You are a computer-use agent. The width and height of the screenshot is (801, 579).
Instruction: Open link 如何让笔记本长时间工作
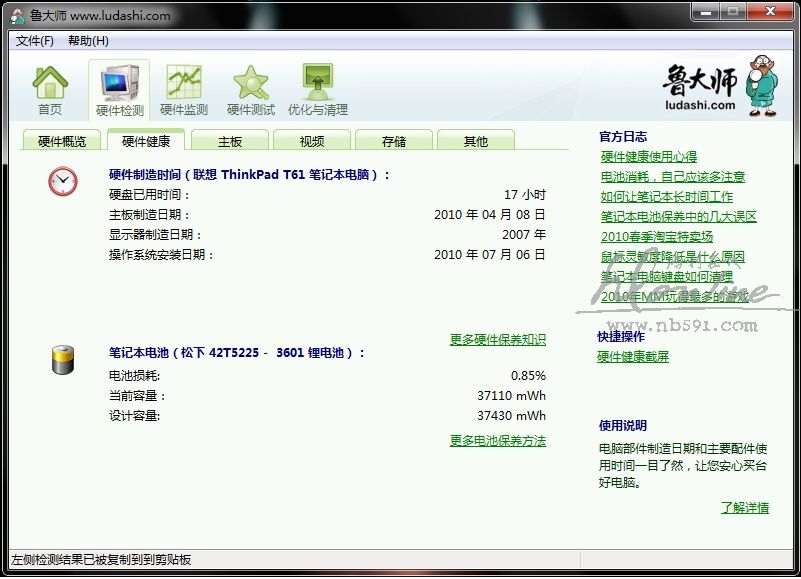(667, 196)
